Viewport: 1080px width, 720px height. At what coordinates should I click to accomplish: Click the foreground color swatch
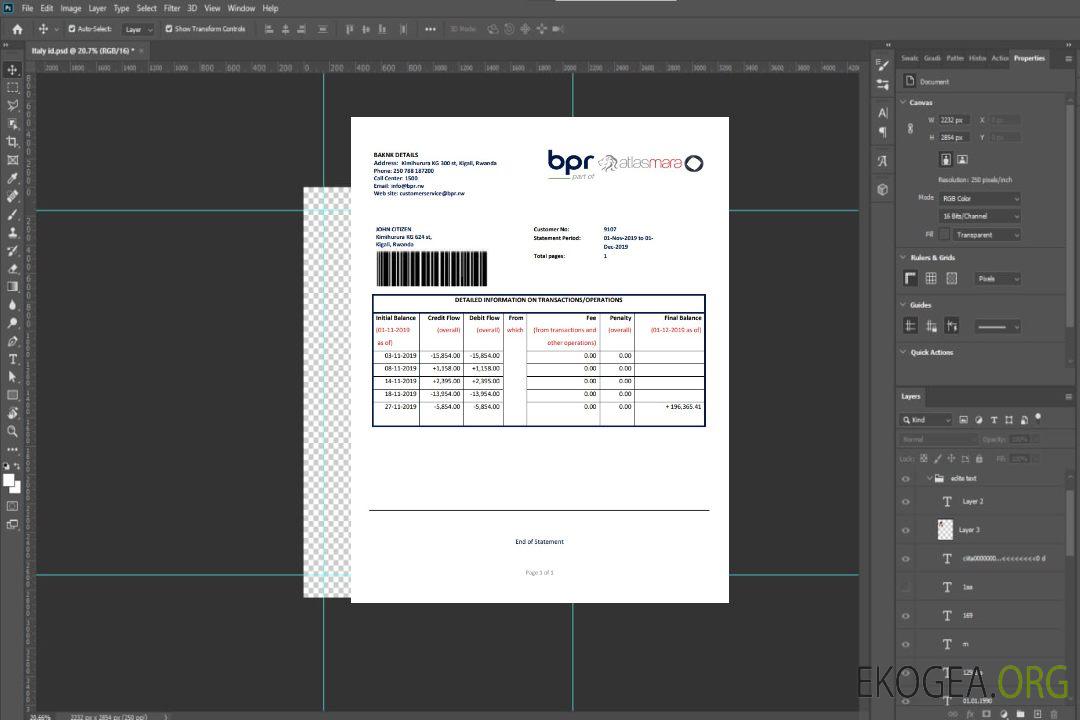[x=9, y=480]
